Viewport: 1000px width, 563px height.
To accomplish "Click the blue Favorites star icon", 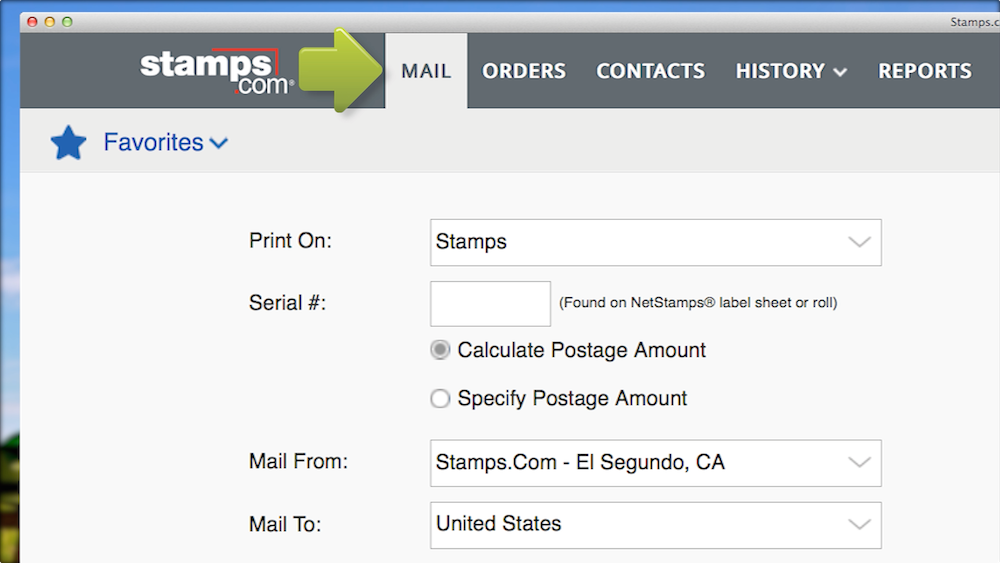I will 69,143.
